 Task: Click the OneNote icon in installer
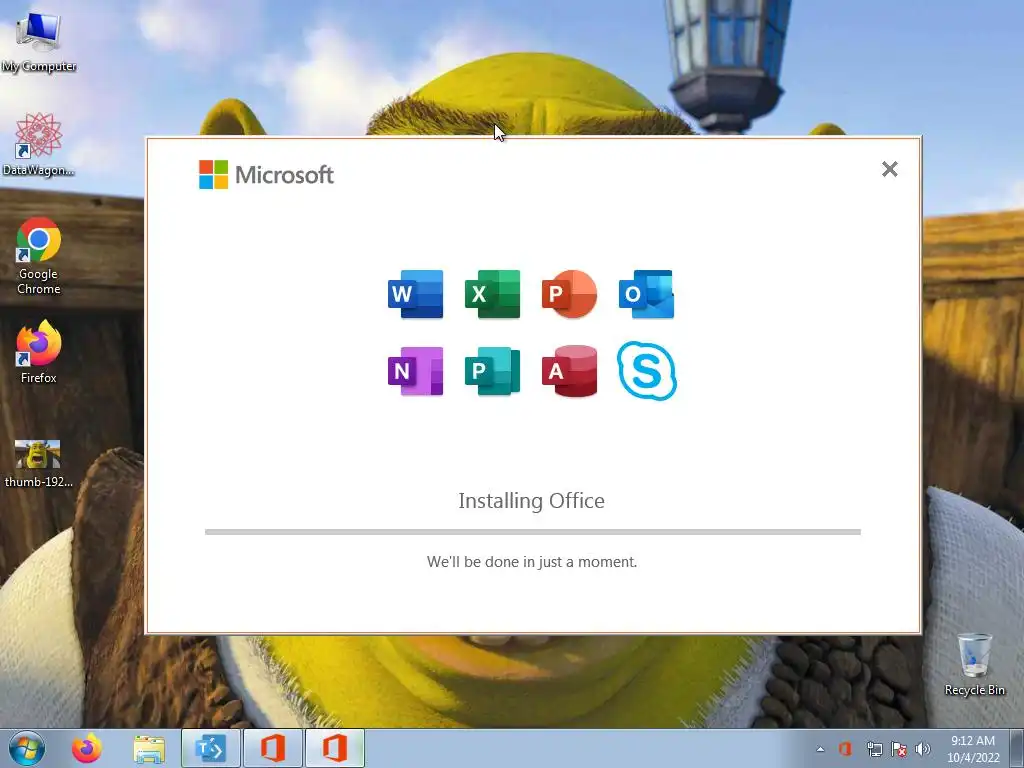tap(415, 371)
